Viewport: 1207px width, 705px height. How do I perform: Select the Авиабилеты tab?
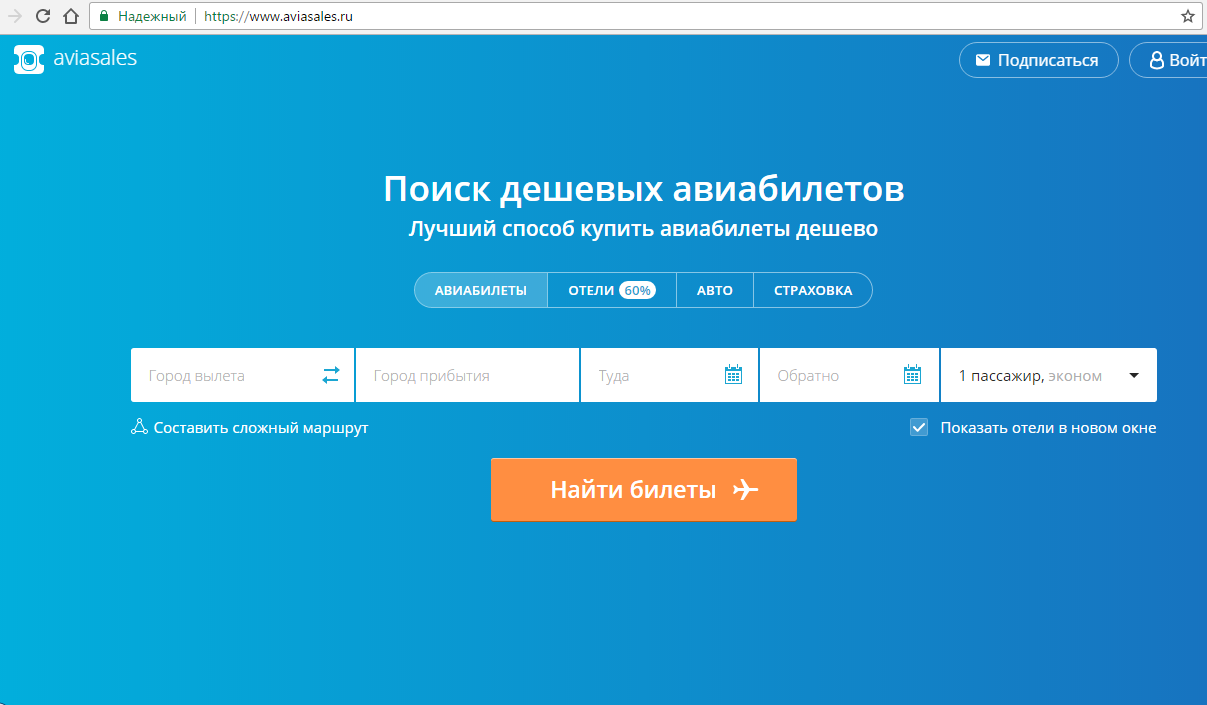pyautogui.click(x=480, y=290)
